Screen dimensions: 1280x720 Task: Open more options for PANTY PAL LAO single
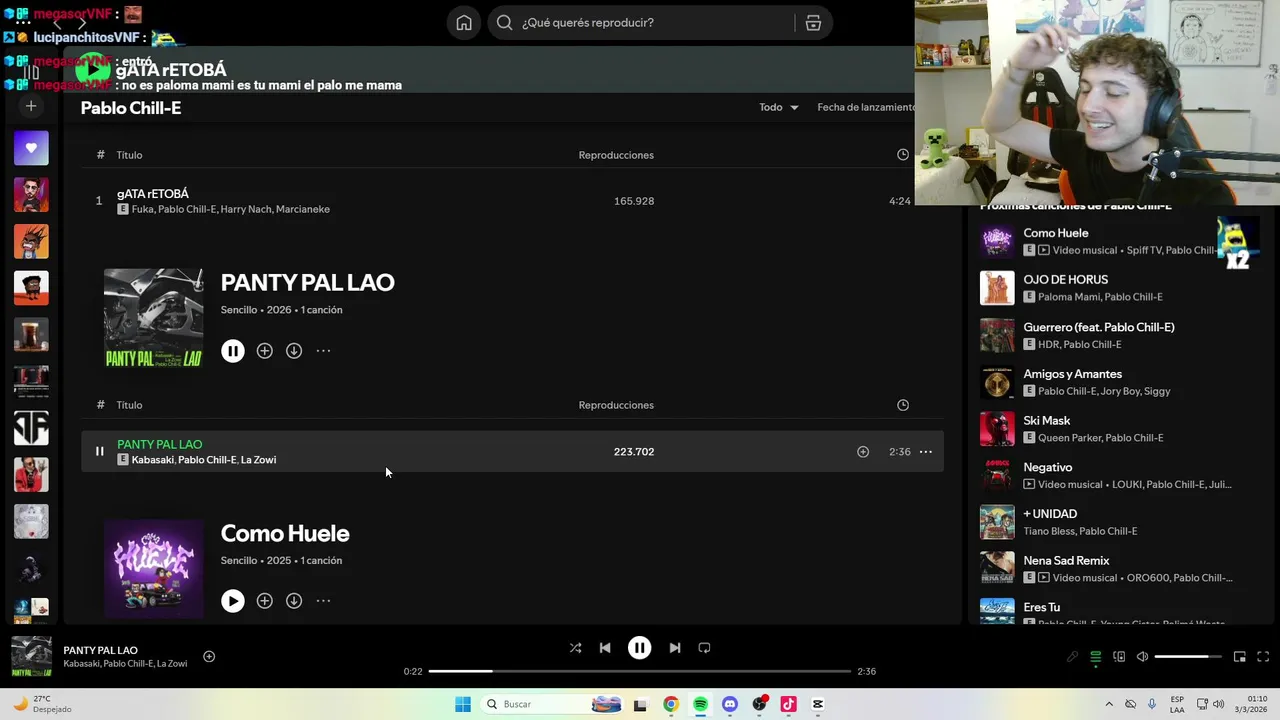(323, 351)
